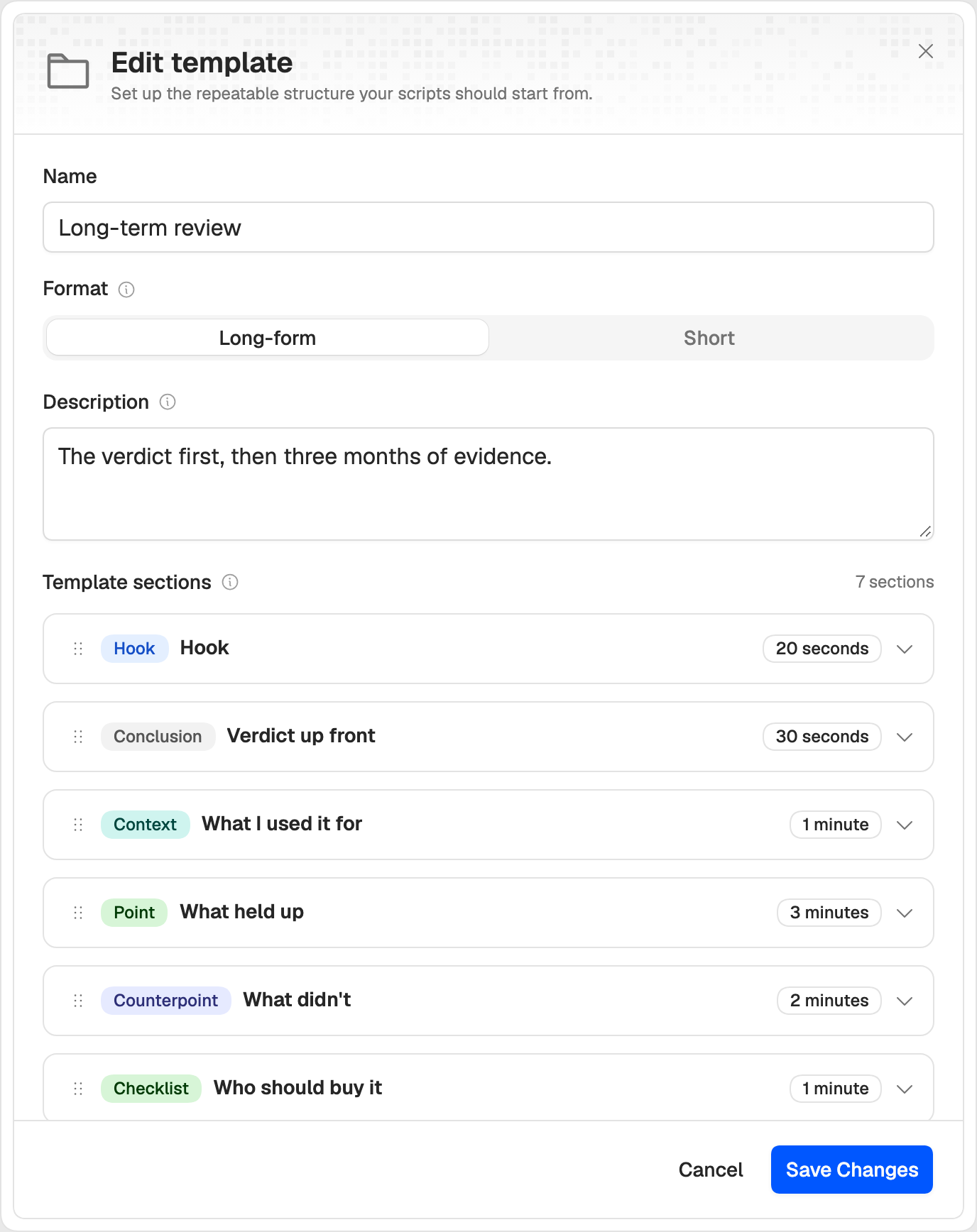Click the drag handle for What didn't
This screenshot has width=977, height=1232.
coord(78,1001)
